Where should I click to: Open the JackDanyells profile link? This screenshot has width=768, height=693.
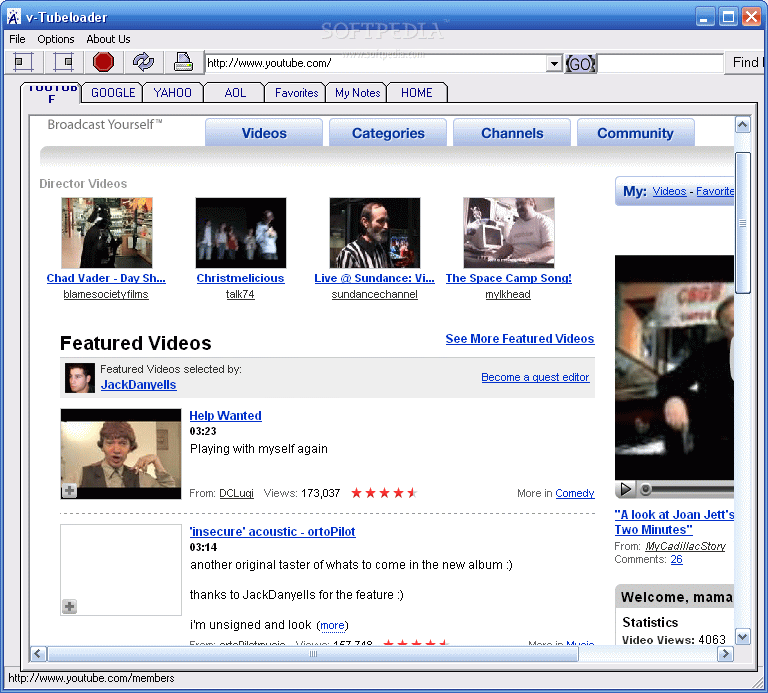139,385
